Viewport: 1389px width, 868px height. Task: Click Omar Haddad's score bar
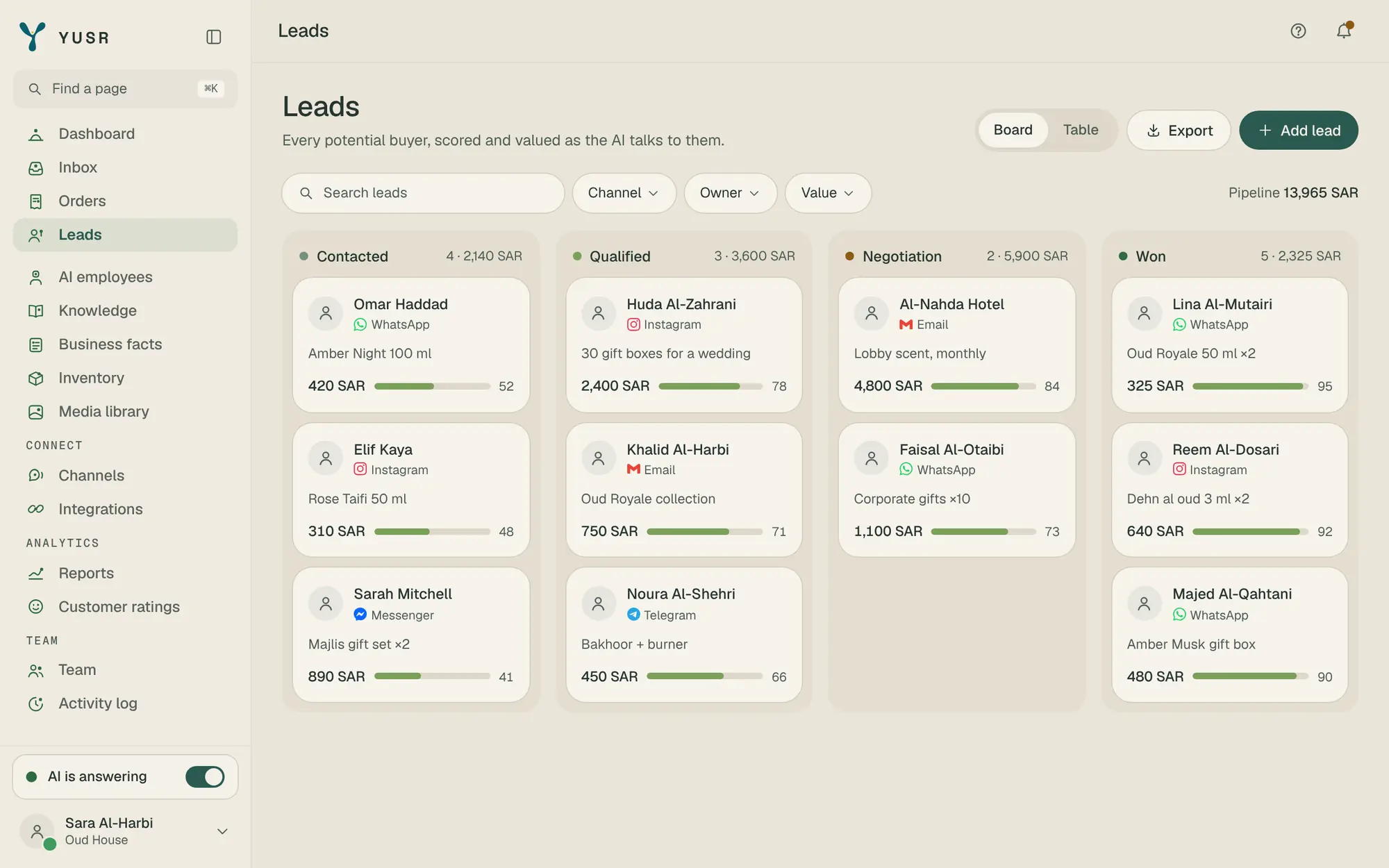[432, 386]
